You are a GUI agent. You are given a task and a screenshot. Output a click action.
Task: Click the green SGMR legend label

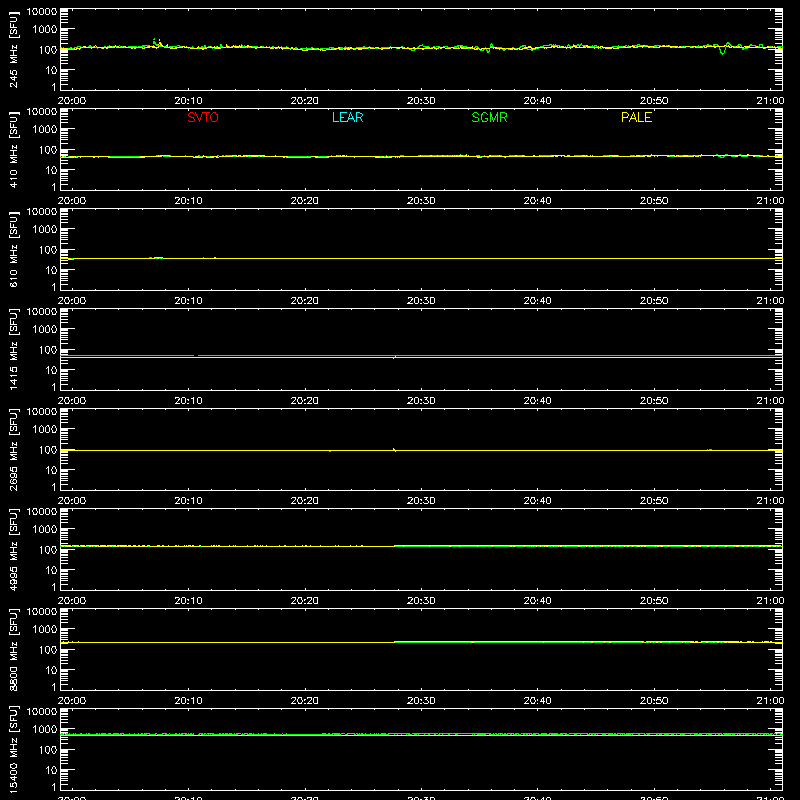pos(489,117)
